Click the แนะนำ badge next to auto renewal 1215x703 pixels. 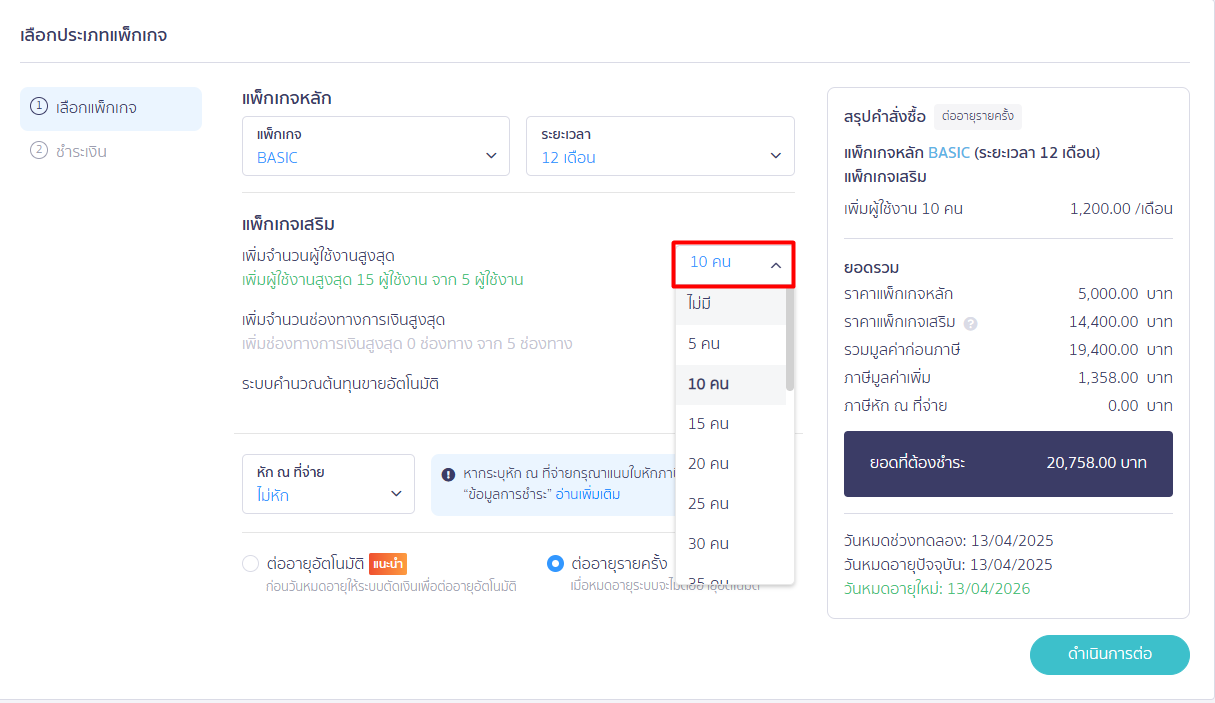pos(388,563)
